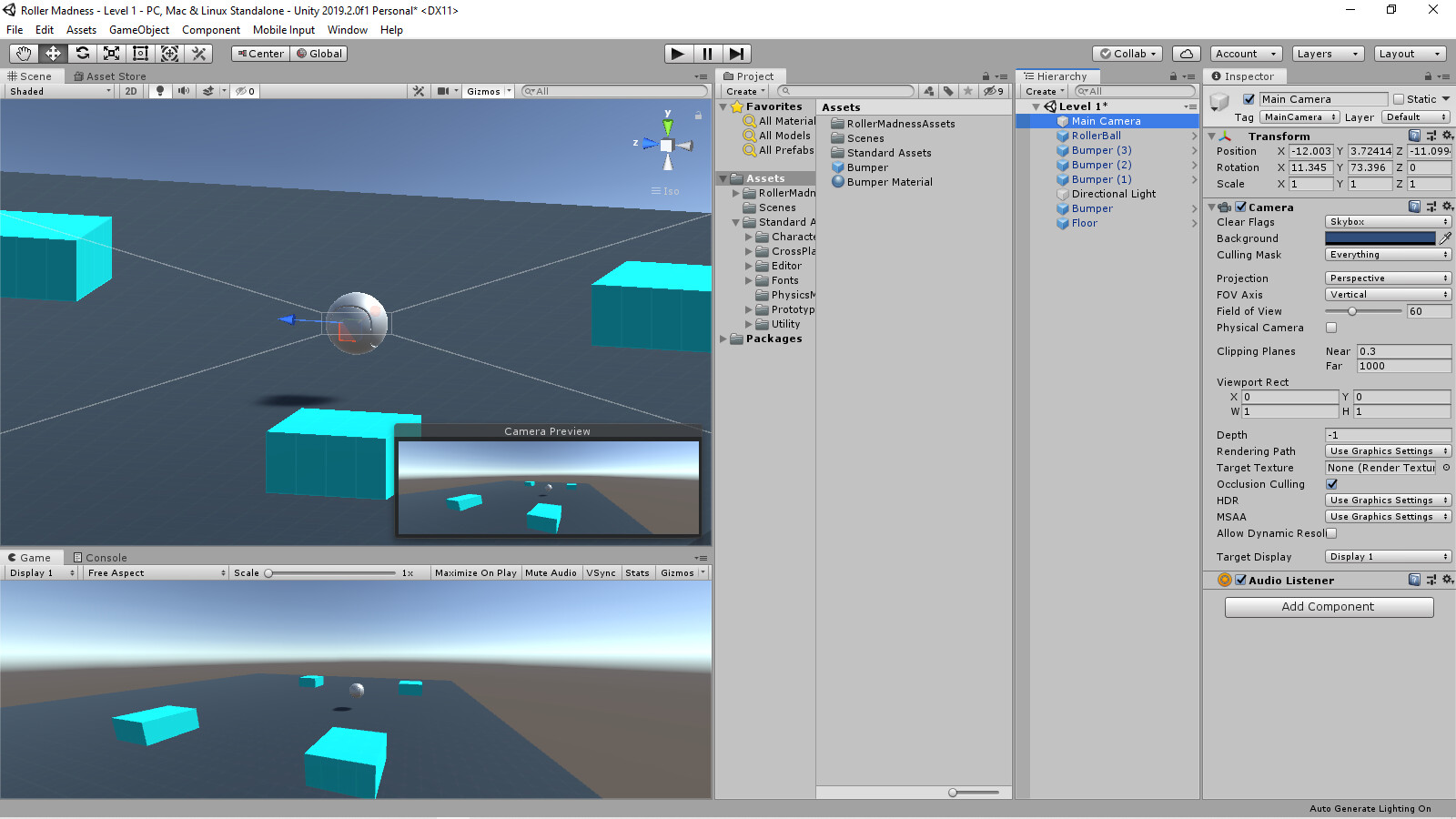The height and width of the screenshot is (819, 1456).
Task: Select the Rect tool
Action: [x=140, y=54]
